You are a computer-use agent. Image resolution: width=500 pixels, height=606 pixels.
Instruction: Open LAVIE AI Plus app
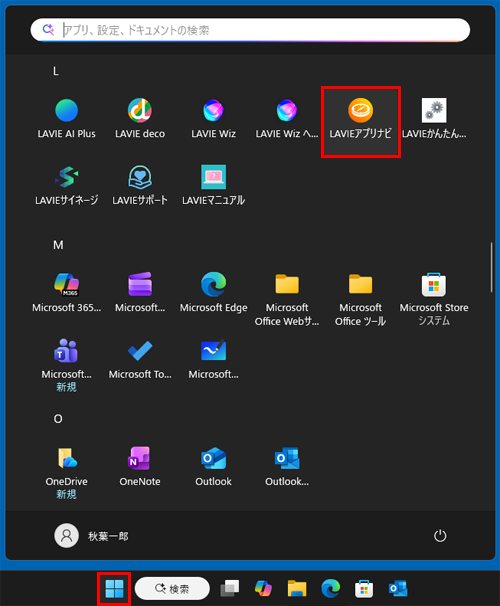[66, 119]
